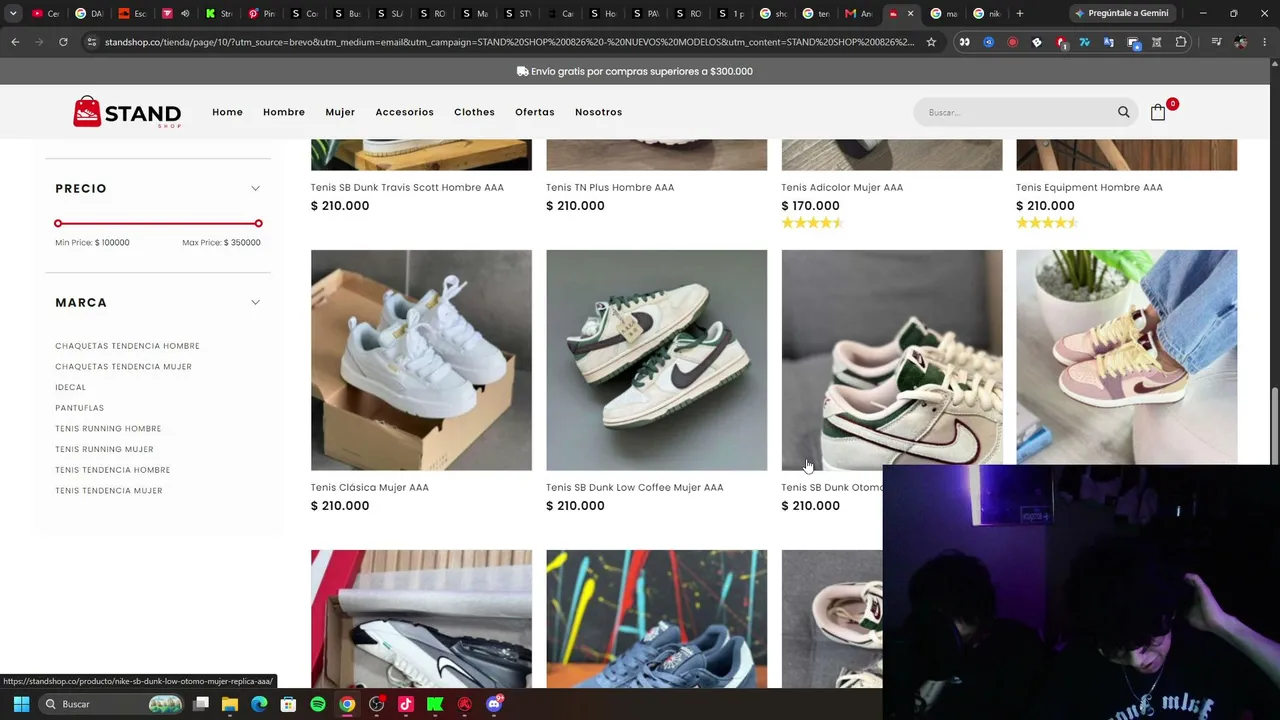Open File Explorer from the taskbar
The height and width of the screenshot is (720, 1280).
[230, 704]
